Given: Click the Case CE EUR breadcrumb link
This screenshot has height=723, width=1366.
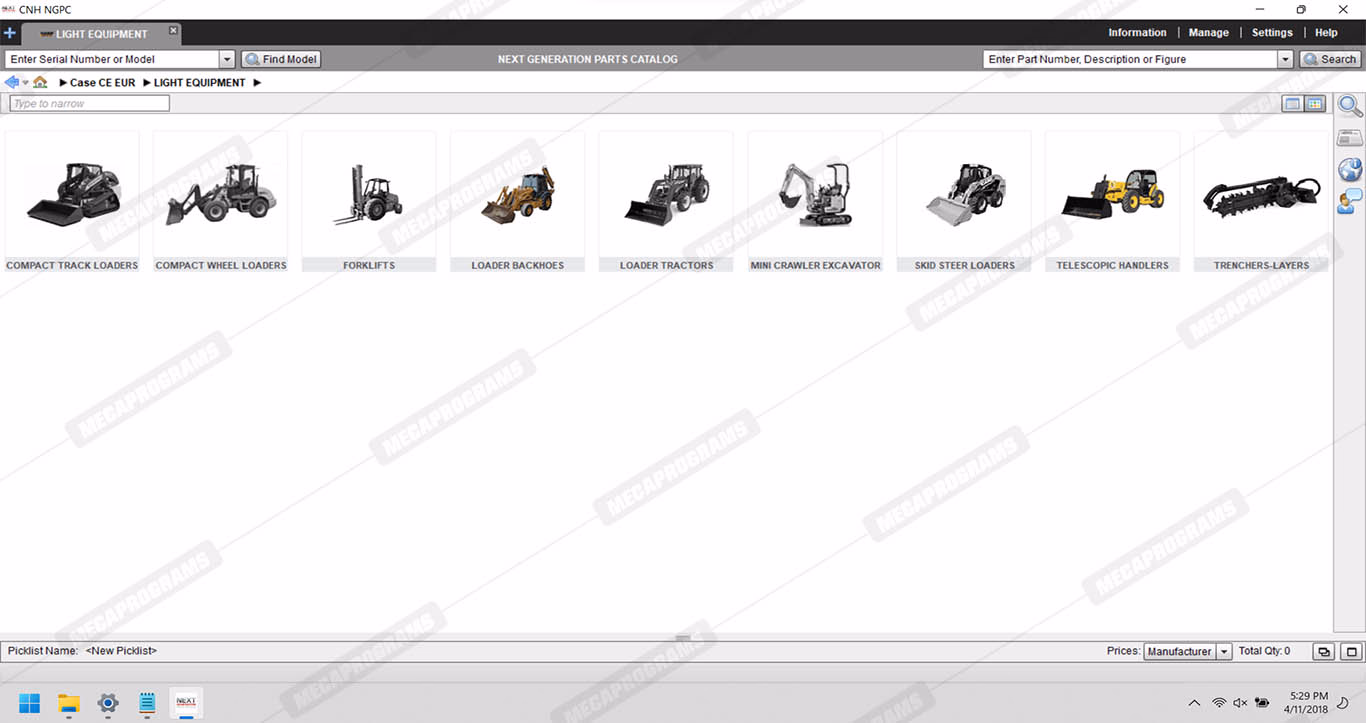Looking at the screenshot, I should coord(102,83).
